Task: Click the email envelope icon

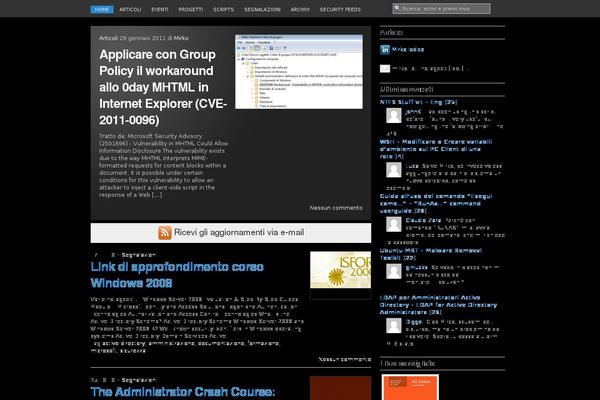Action: pyautogui.click(x=385, y=69)
